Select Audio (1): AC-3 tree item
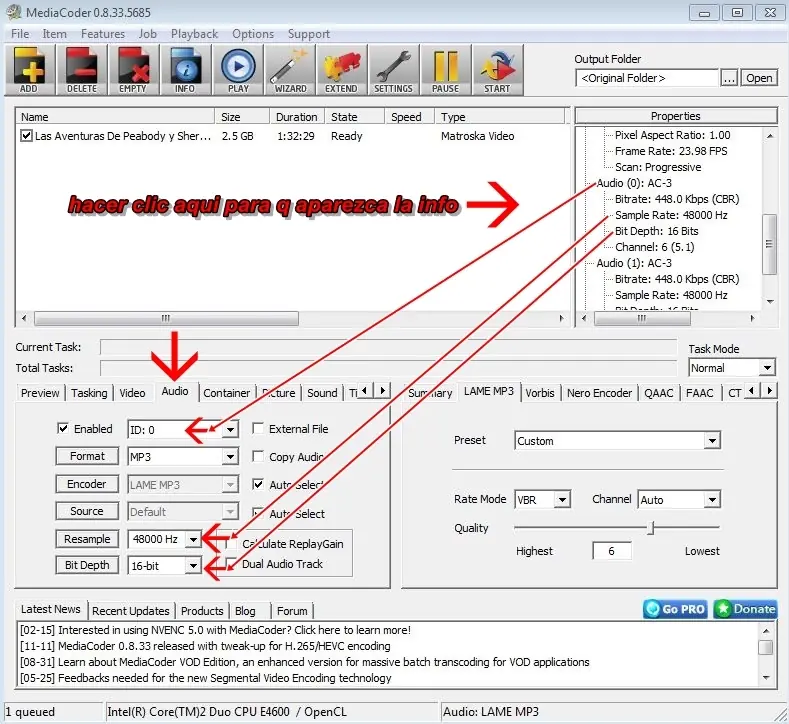789x724 pixels. pyautogui.click(x=634, y=263)
